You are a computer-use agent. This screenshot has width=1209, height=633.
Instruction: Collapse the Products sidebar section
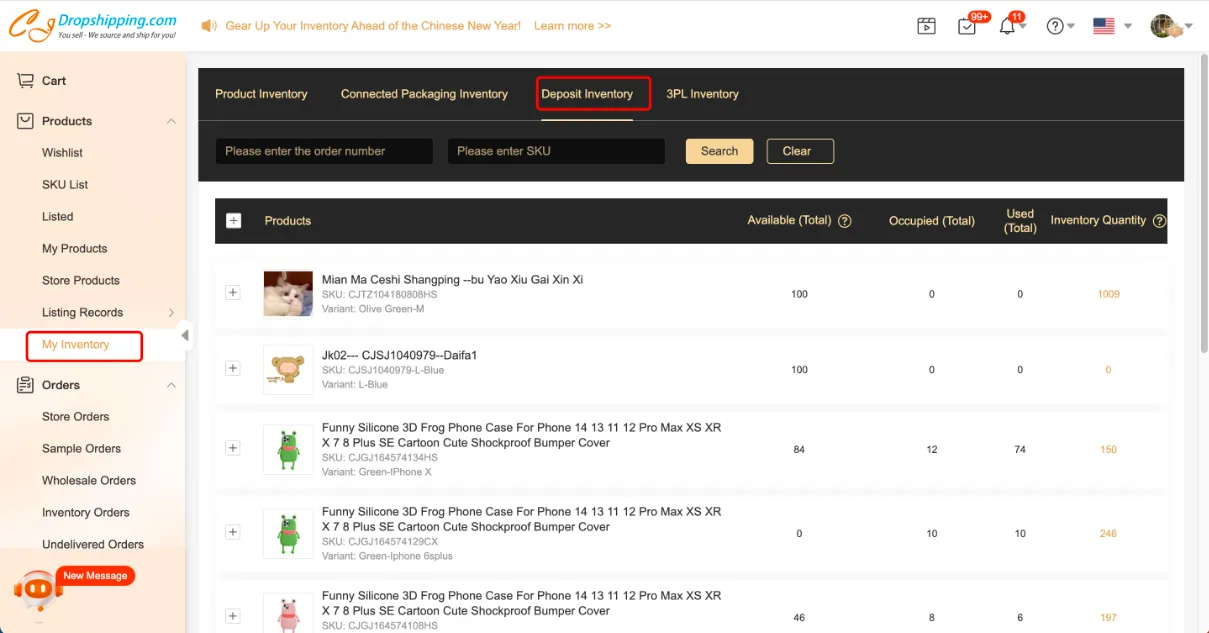pyautogui.click(x=171, y=121)
